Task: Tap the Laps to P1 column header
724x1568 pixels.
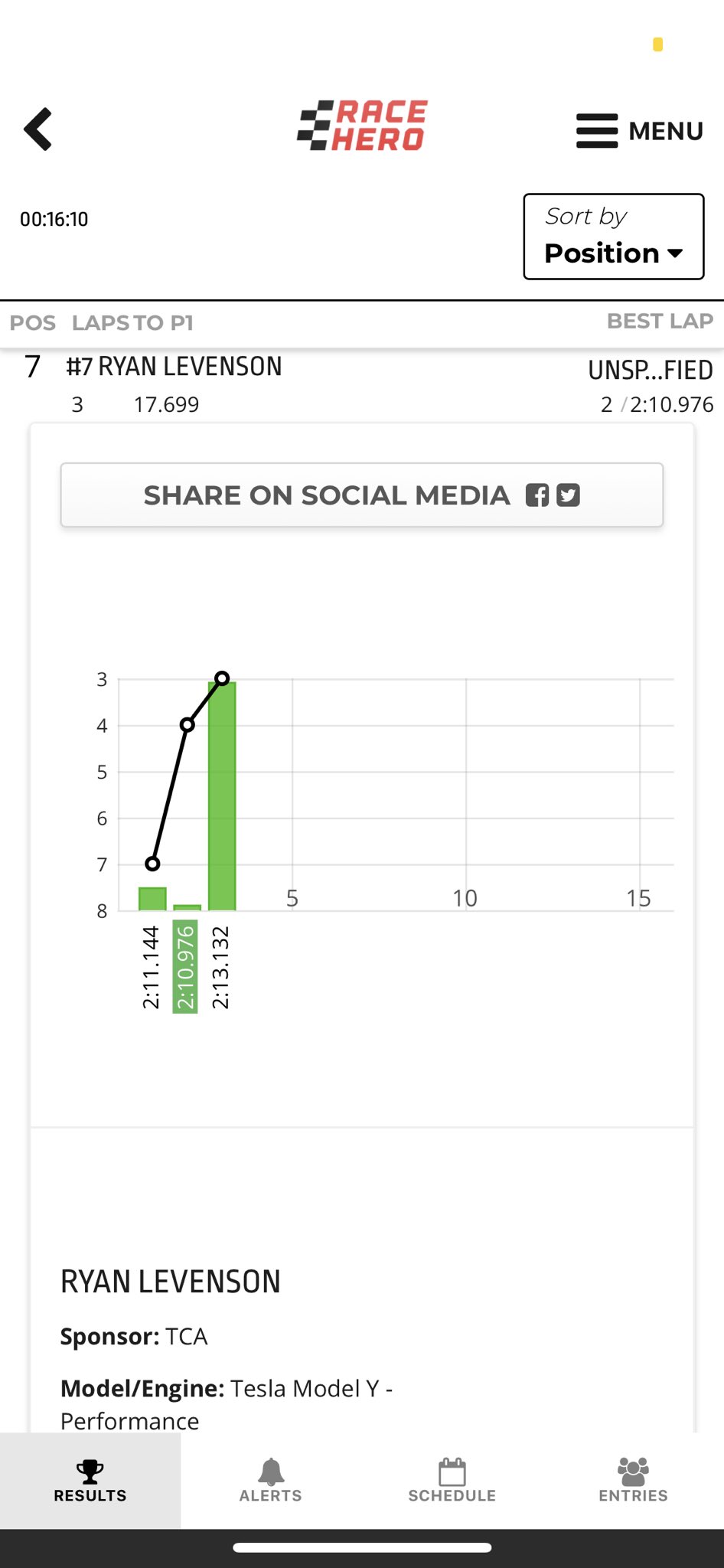Action: [132, 323]
